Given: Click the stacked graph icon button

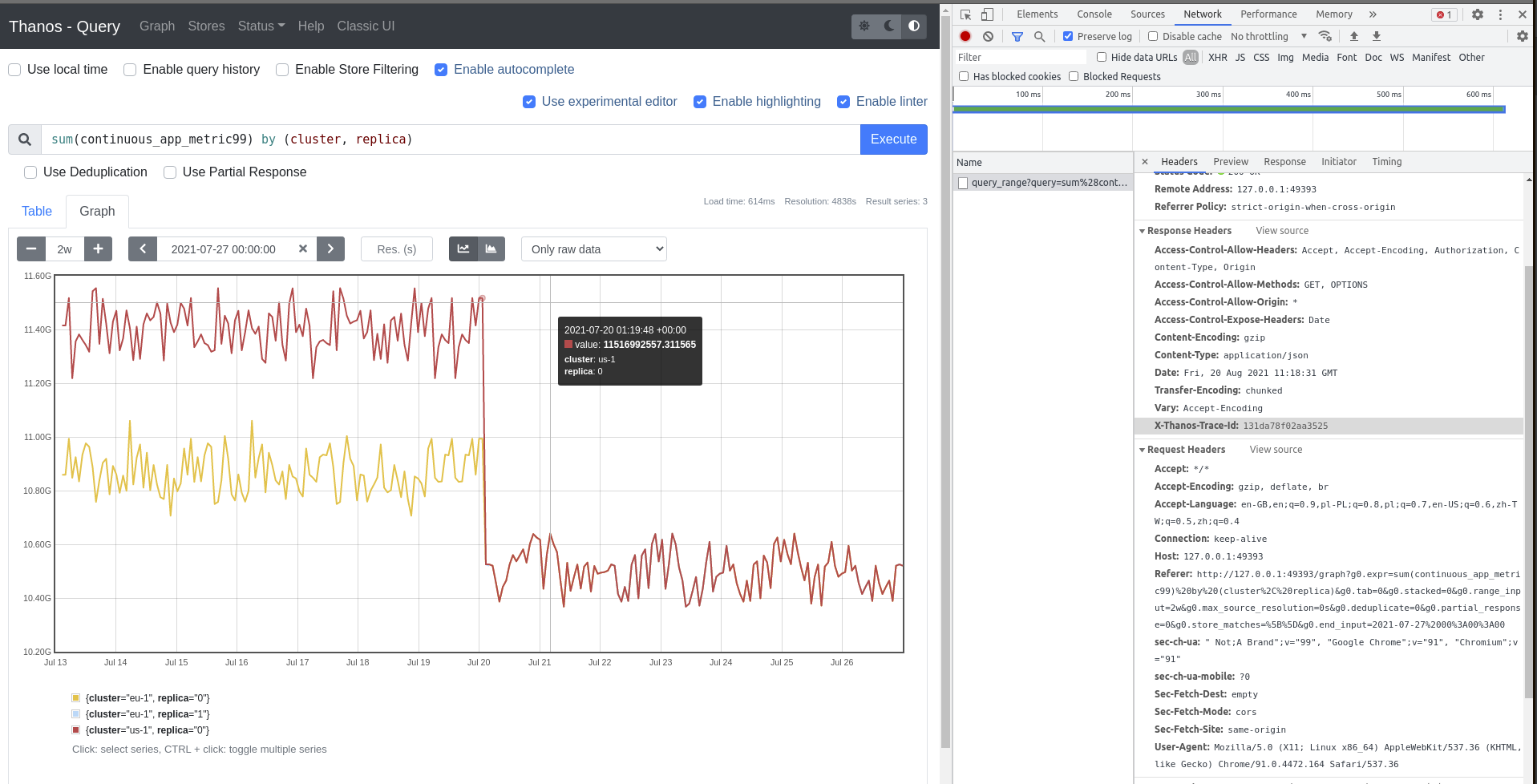Looking at the screenshot, I should point(491,249).
